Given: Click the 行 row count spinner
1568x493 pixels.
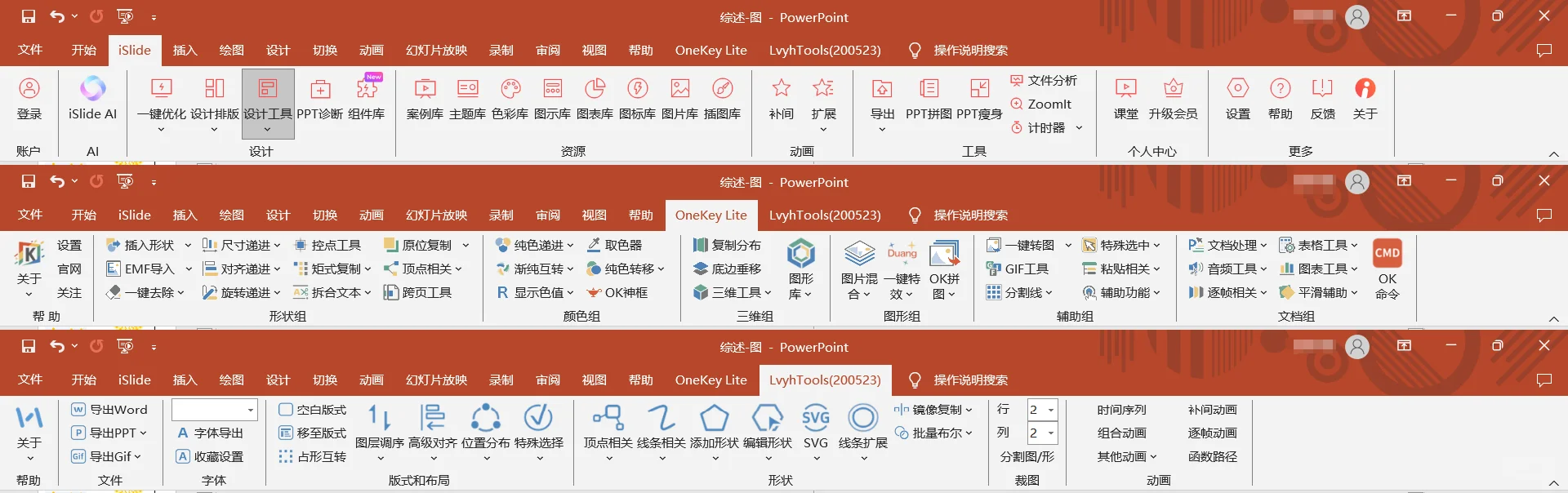Looking at the screenshot, I should pos(1042,410).
